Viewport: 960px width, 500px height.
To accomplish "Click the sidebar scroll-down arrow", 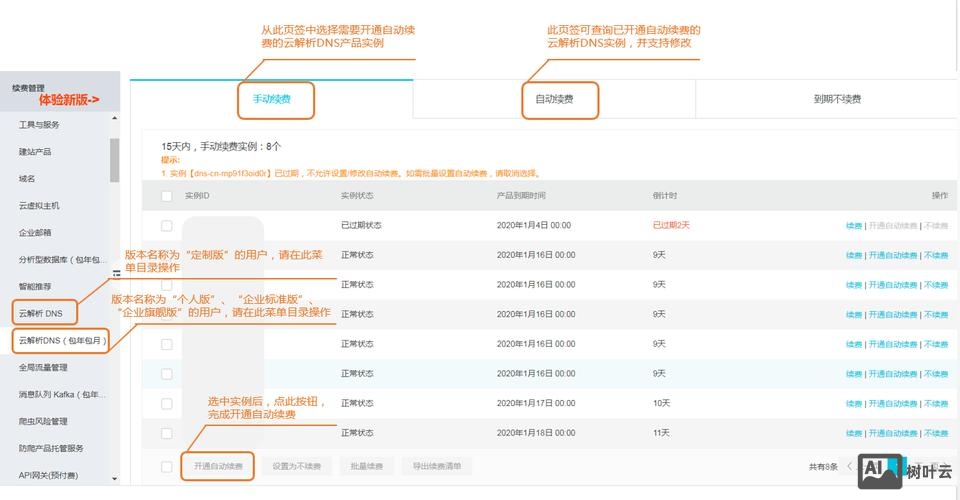I will [x=114, y=479].
